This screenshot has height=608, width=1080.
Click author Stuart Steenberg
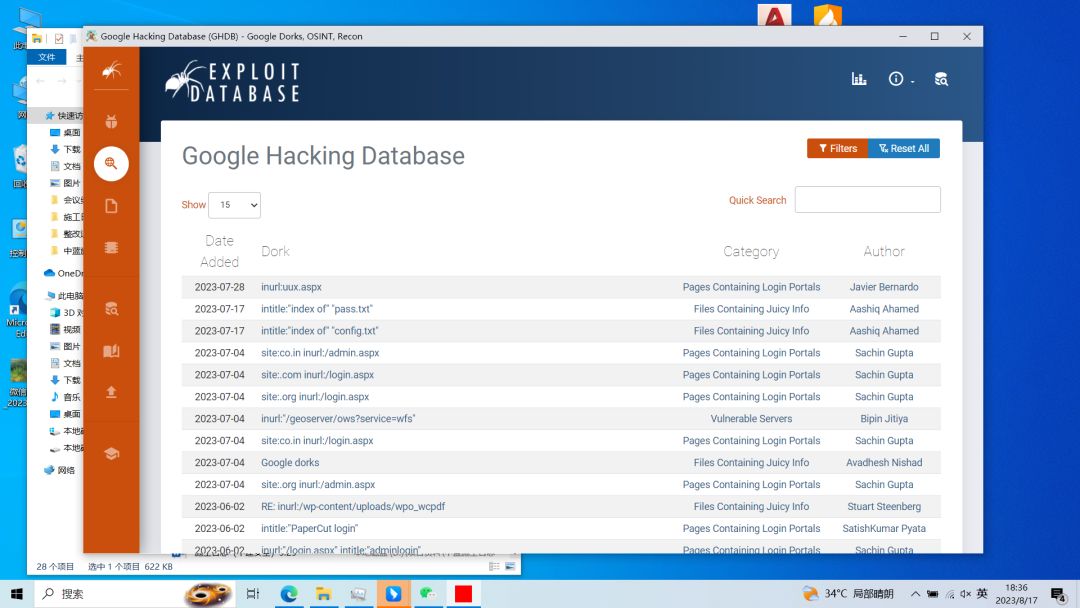pos(884,507)
